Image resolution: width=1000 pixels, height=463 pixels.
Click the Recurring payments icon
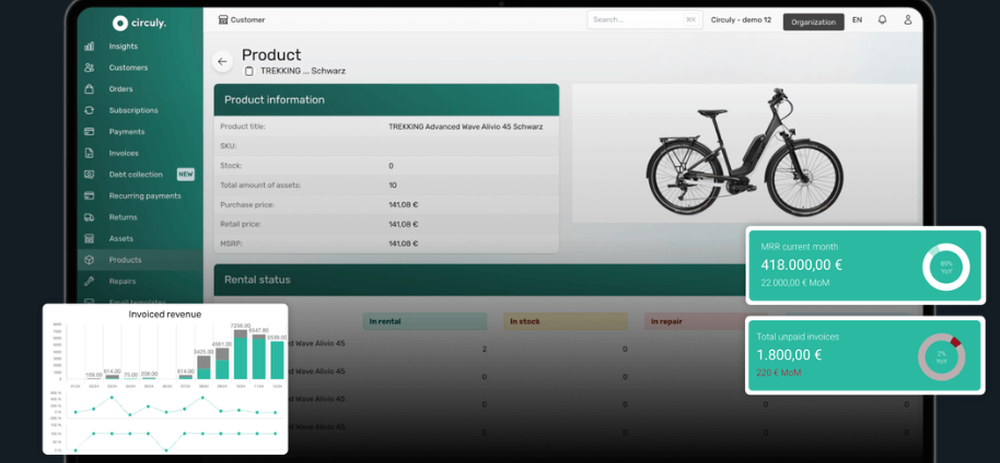point(89,196)
